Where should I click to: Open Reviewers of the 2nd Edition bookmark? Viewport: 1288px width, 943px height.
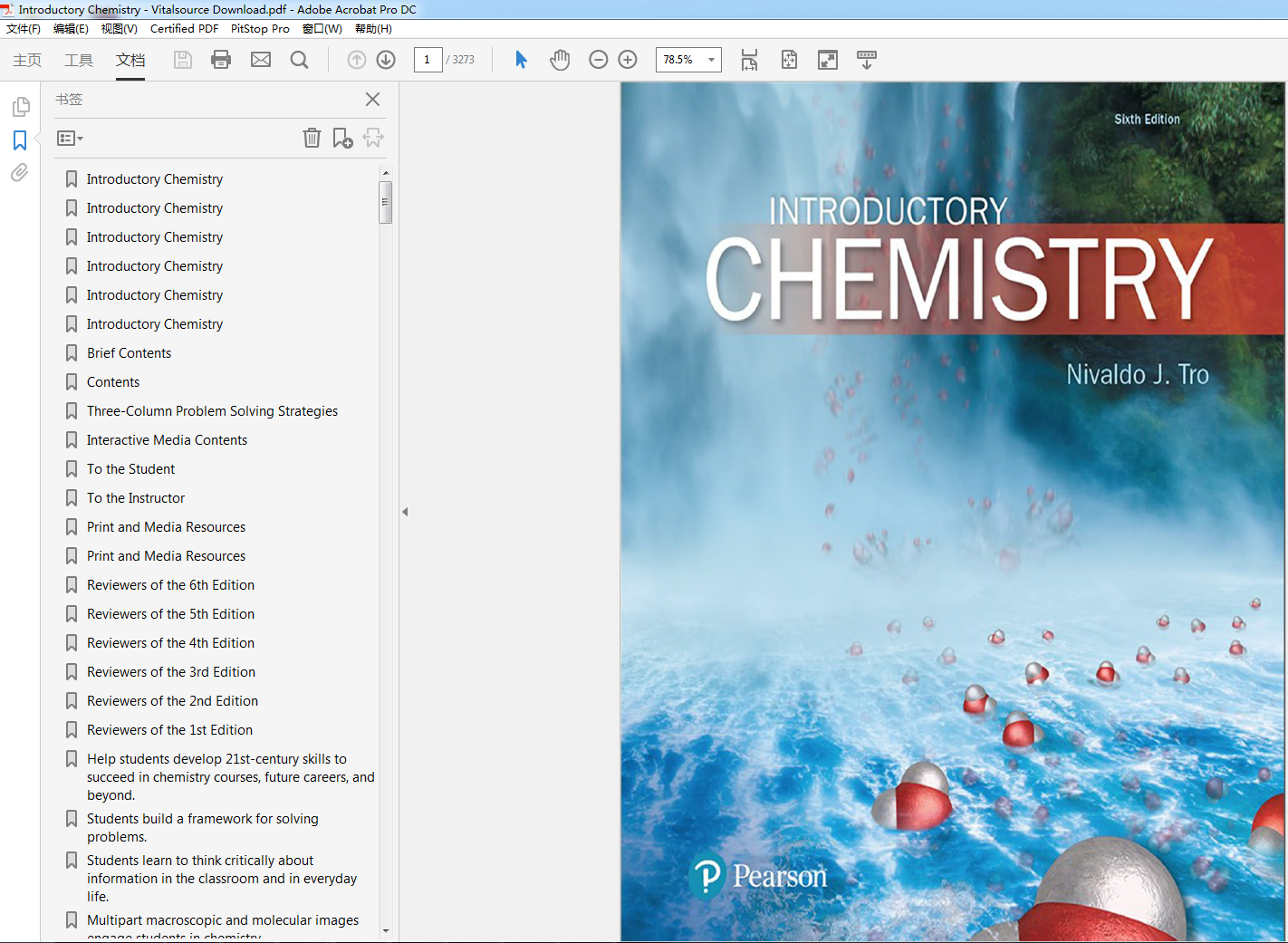(x=172, y=701)
